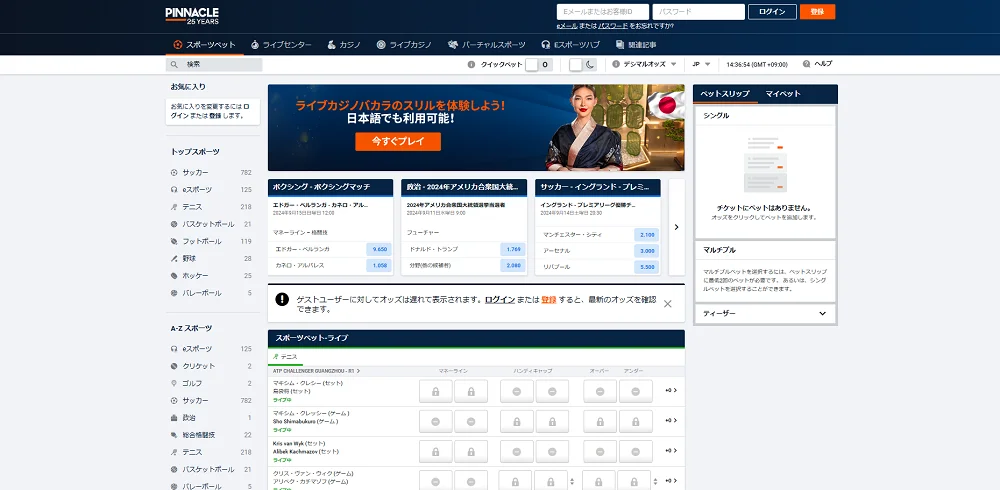The height and width of the screenshot is (490, 1000).
Task: Select フットボール in top sports list
Action: tap(211, 242)
